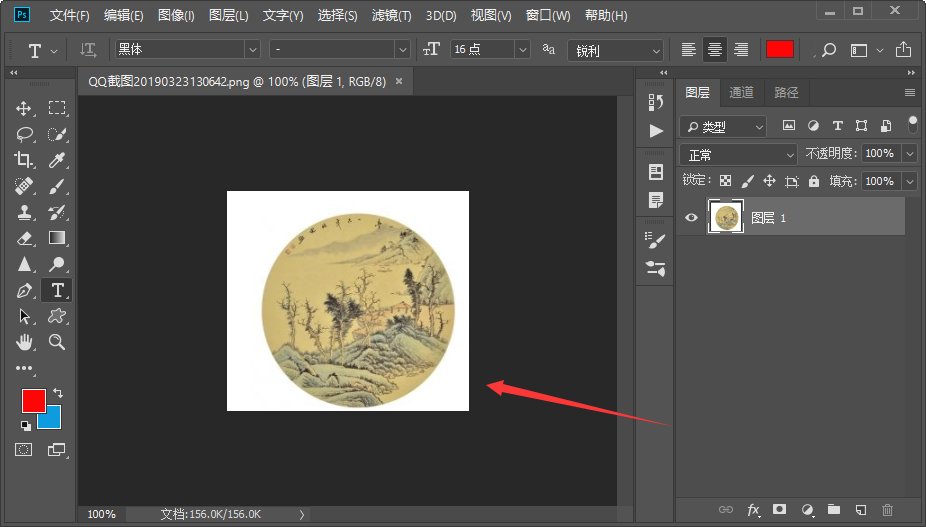
Task: Open the 滤镜(T) menu
Action: (392, 15)
